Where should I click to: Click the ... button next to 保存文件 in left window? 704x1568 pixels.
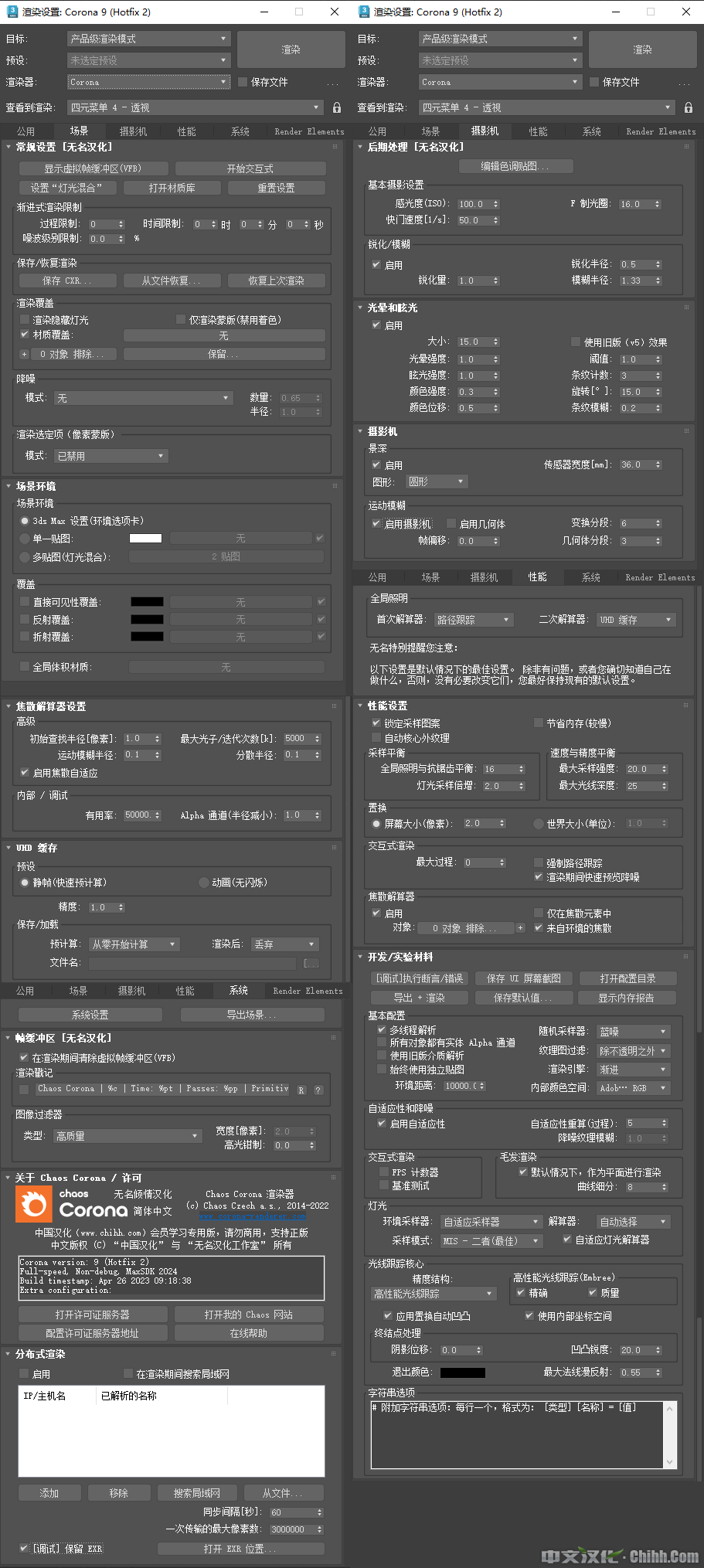pos(333,83)
